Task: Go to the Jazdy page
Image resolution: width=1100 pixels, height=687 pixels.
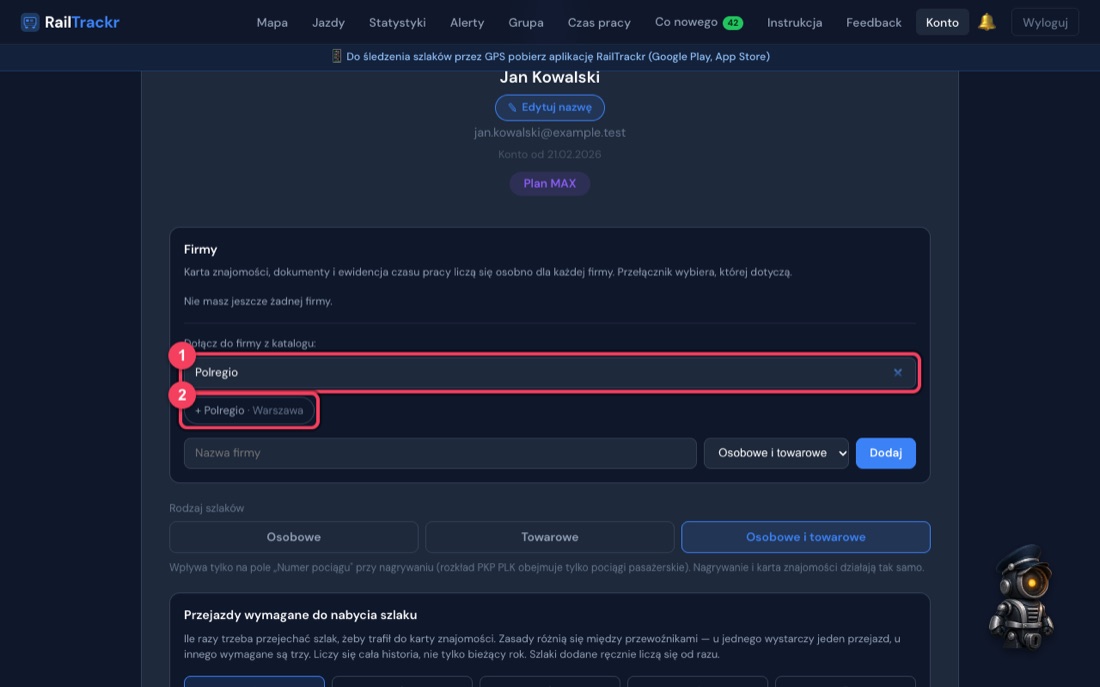Action: 328,22
